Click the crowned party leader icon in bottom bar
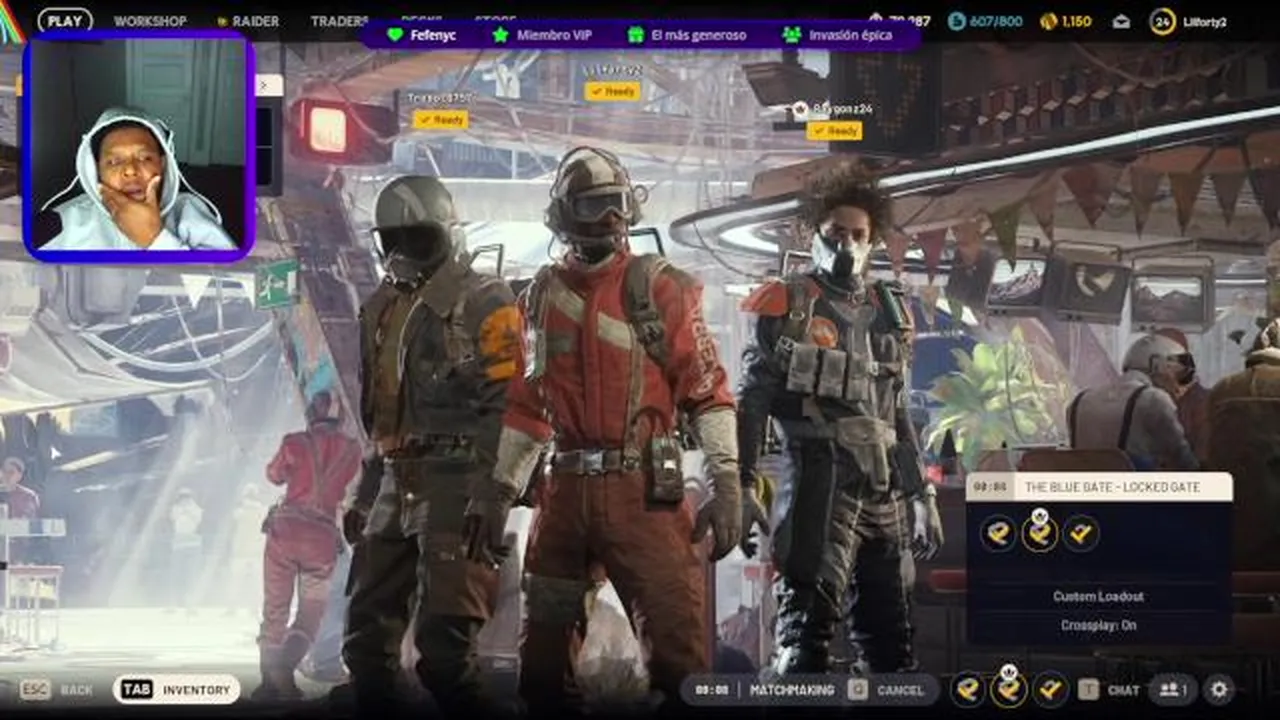The width and height of the screenshot is (1280, 720). point(1008,689)
